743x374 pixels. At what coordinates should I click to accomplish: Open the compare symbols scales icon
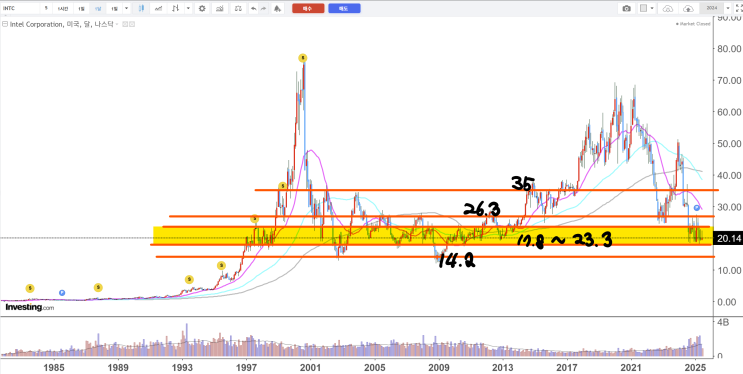238,9
